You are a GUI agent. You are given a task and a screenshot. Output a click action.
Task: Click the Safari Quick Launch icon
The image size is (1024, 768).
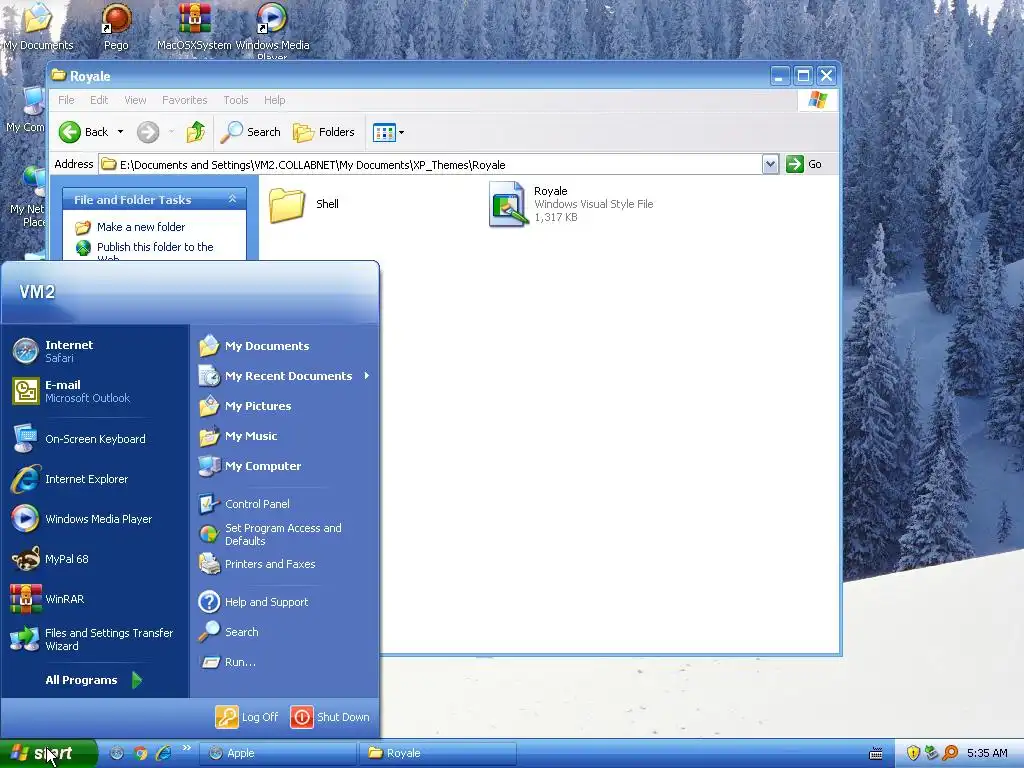click(117, 753)
